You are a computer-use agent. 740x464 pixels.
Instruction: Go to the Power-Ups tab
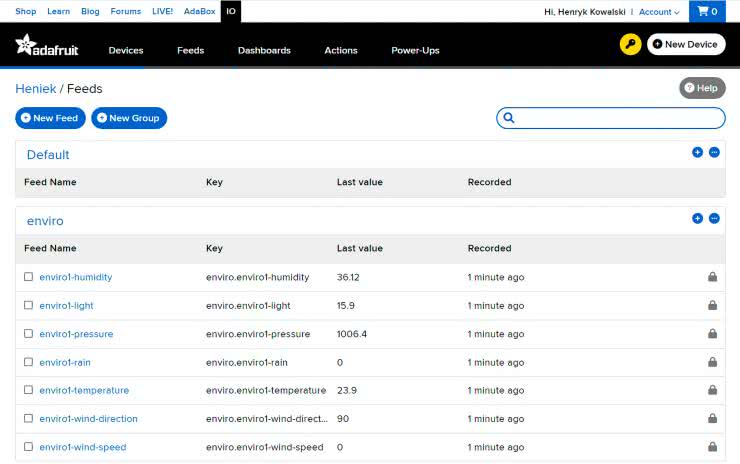click(415, 50)
